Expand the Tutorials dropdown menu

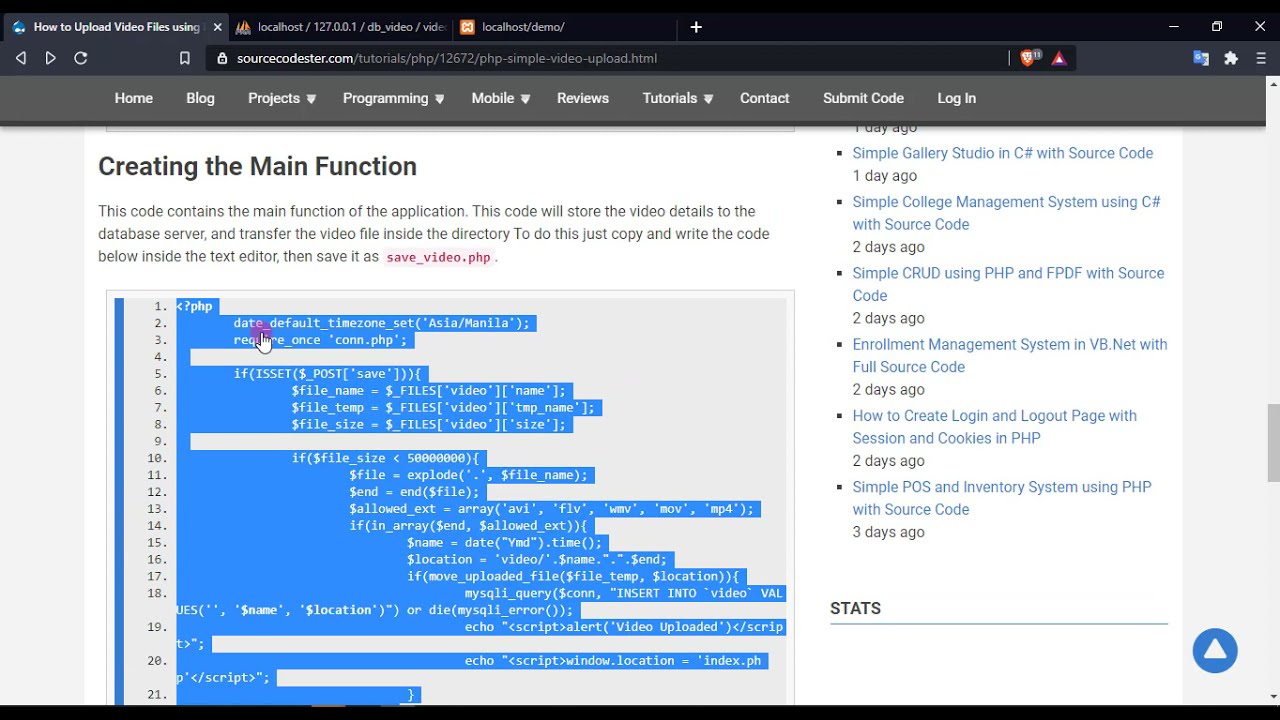[677, 98]
